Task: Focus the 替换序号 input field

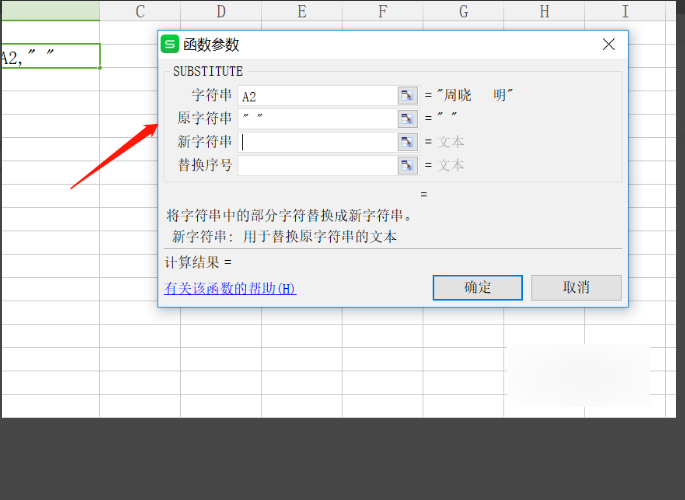Action: pos(318,166)
